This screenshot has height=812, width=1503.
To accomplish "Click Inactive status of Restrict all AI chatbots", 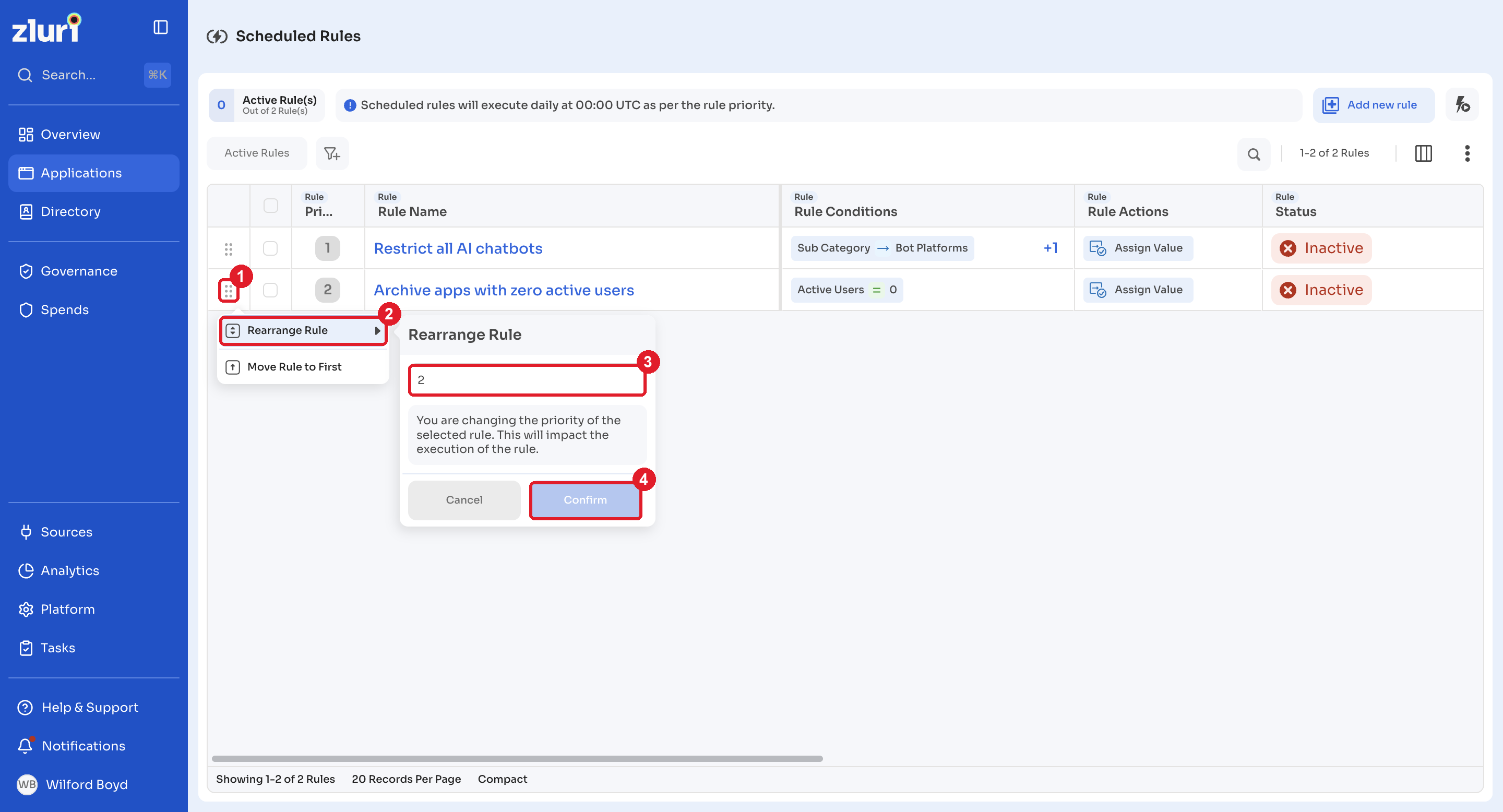I will pyautogui.click(x=1321, y=248).
